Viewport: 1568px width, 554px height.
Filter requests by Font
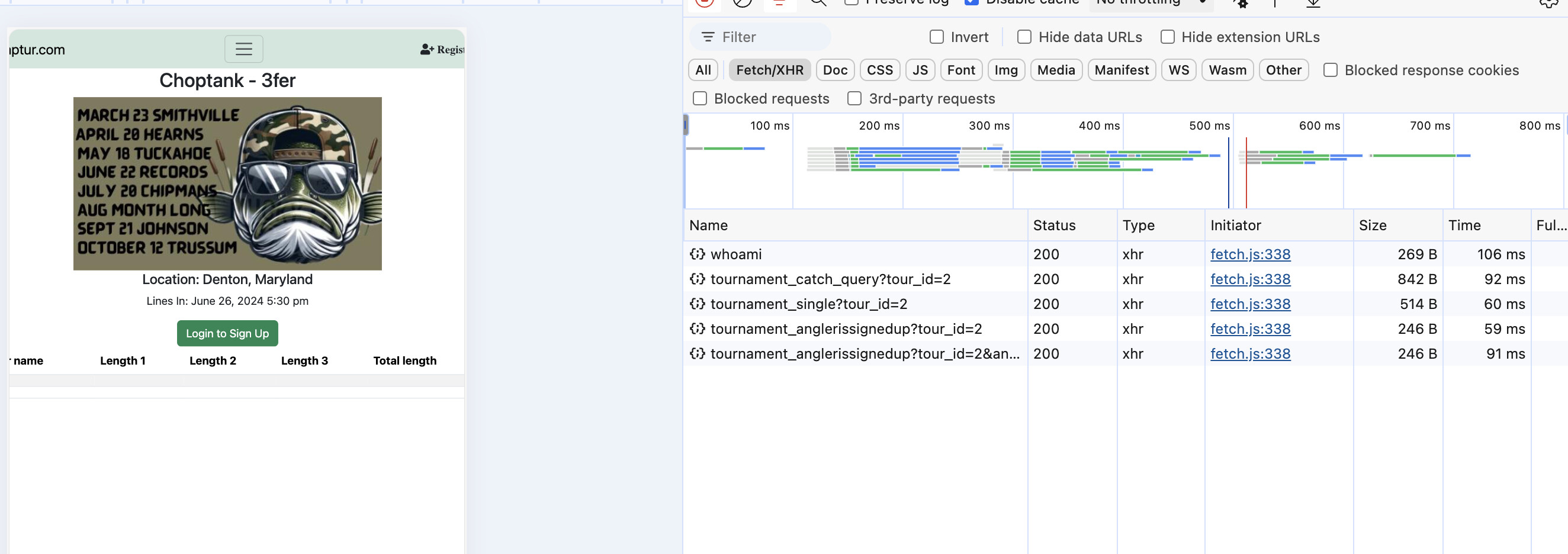[960, 70]
